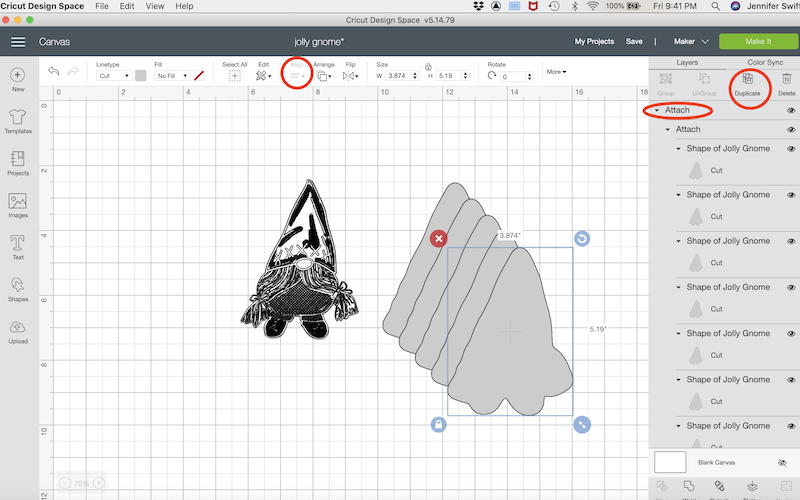
Task: Toggle visibility of second Shape of Jolly Gnome
Action: pyautogui.click(x=791, y=195)
